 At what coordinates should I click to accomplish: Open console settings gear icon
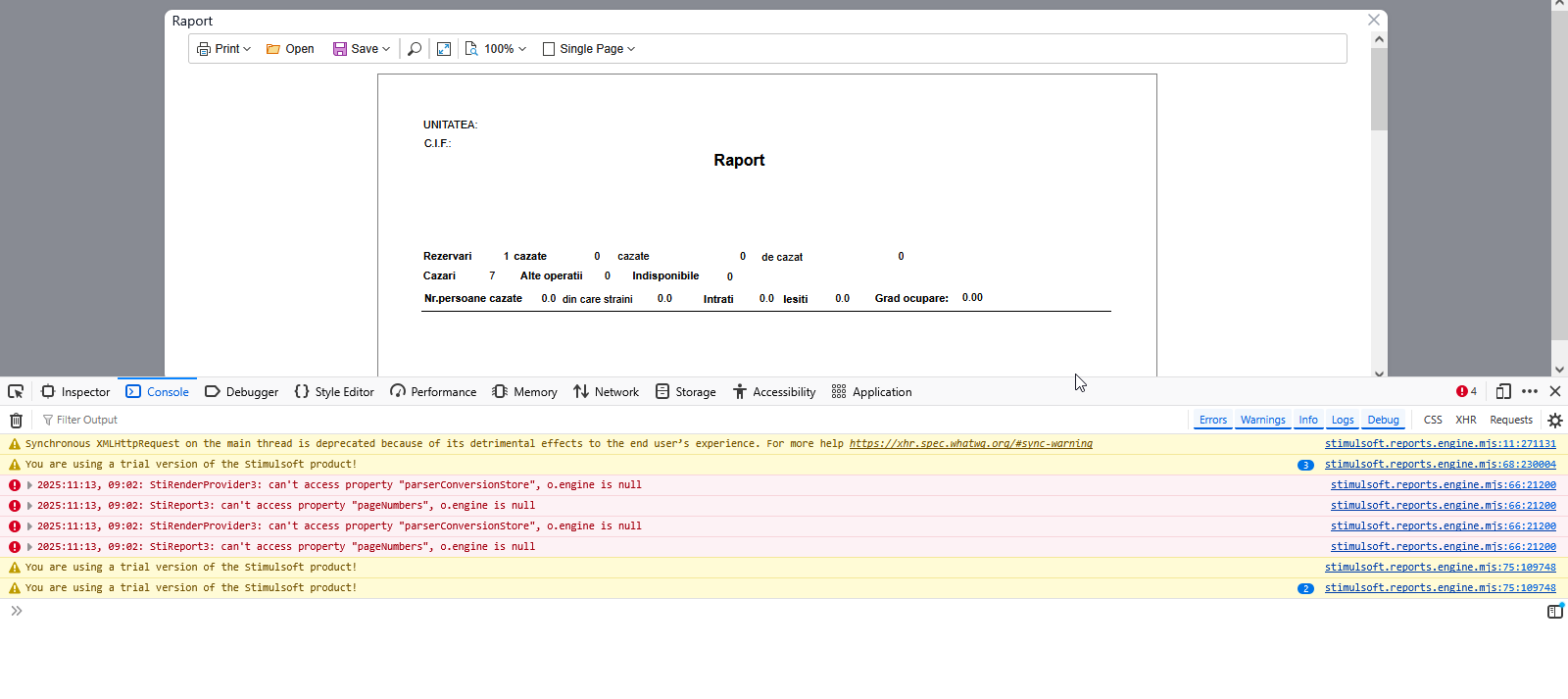pyautogui.click(x=1554, y=421)
